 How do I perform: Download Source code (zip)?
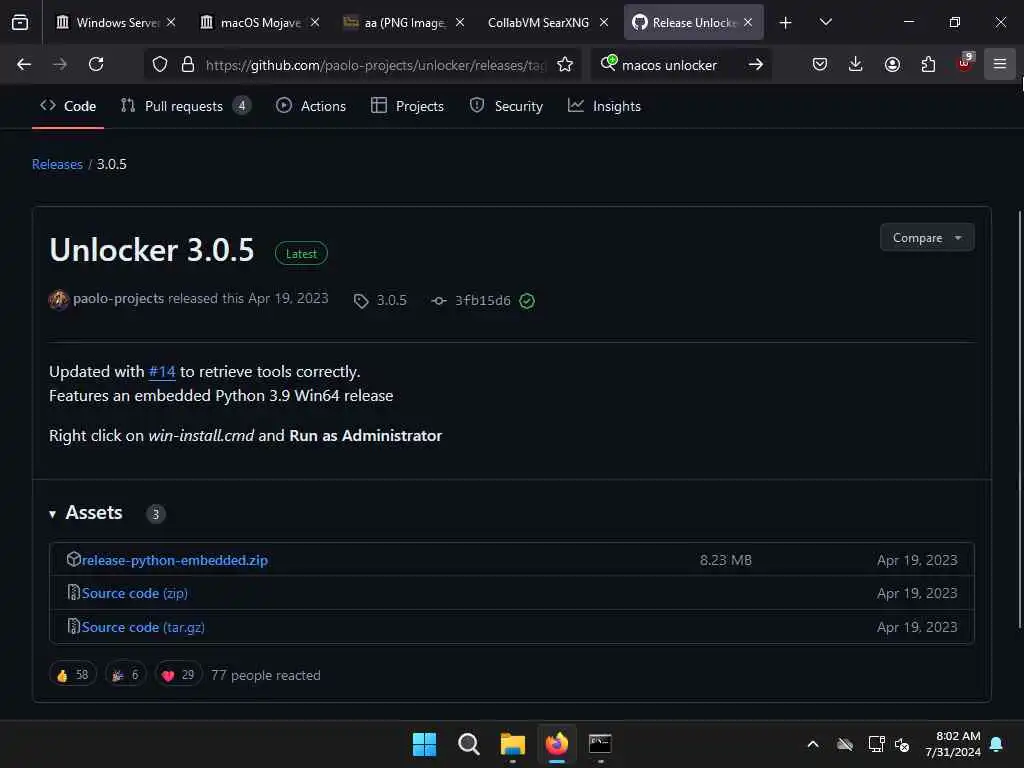pos(135,593)
